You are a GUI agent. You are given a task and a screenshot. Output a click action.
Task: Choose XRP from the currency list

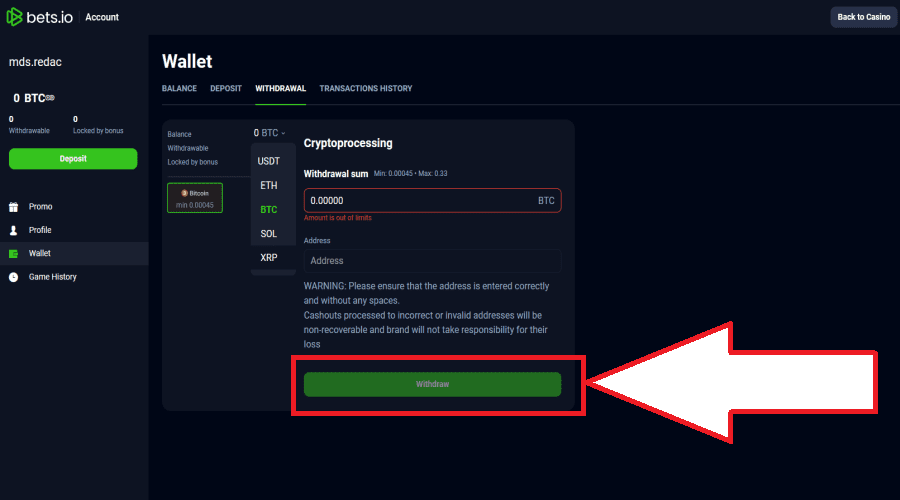[x=269, y=258]
